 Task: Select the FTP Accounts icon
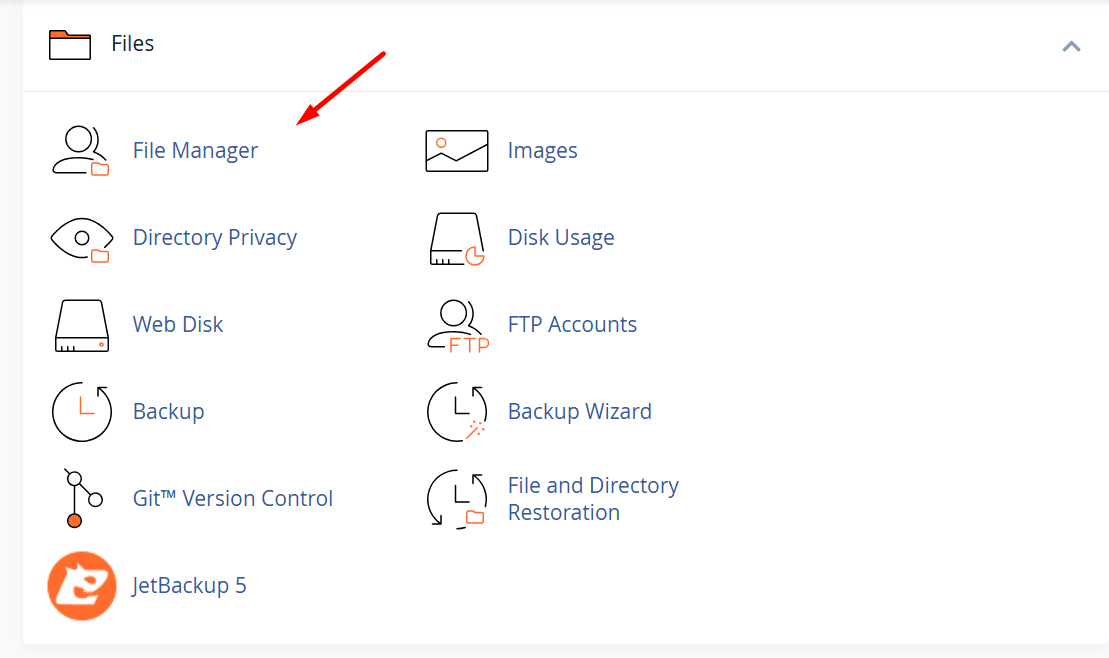(x=457, y=324)
